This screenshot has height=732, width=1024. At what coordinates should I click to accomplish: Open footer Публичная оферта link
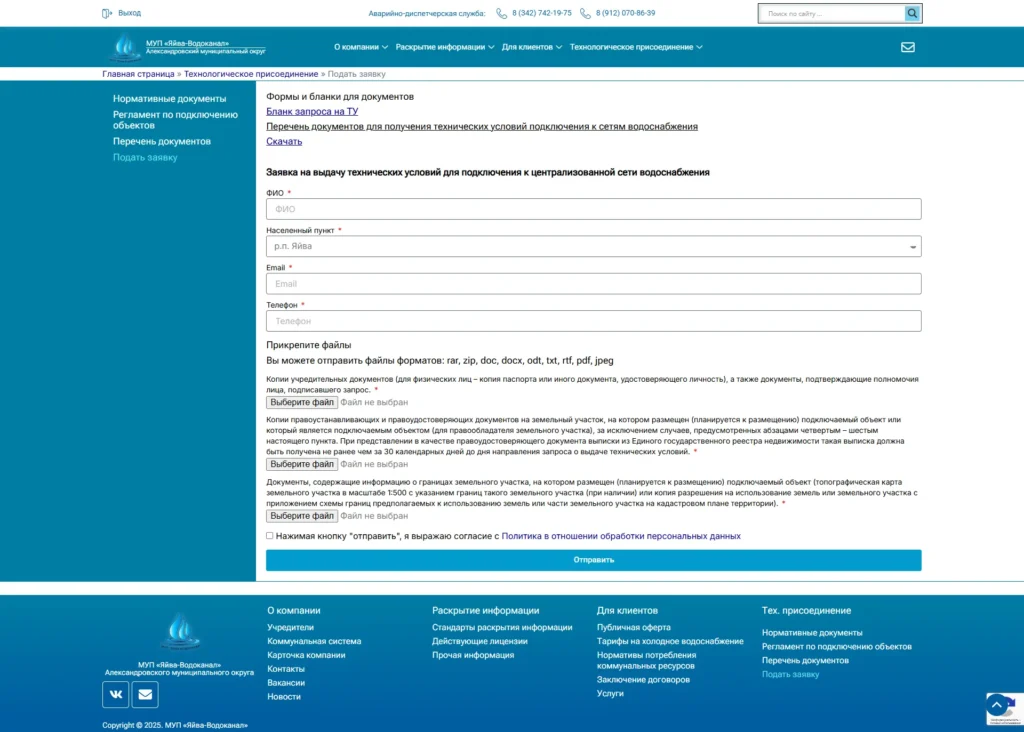633,627
